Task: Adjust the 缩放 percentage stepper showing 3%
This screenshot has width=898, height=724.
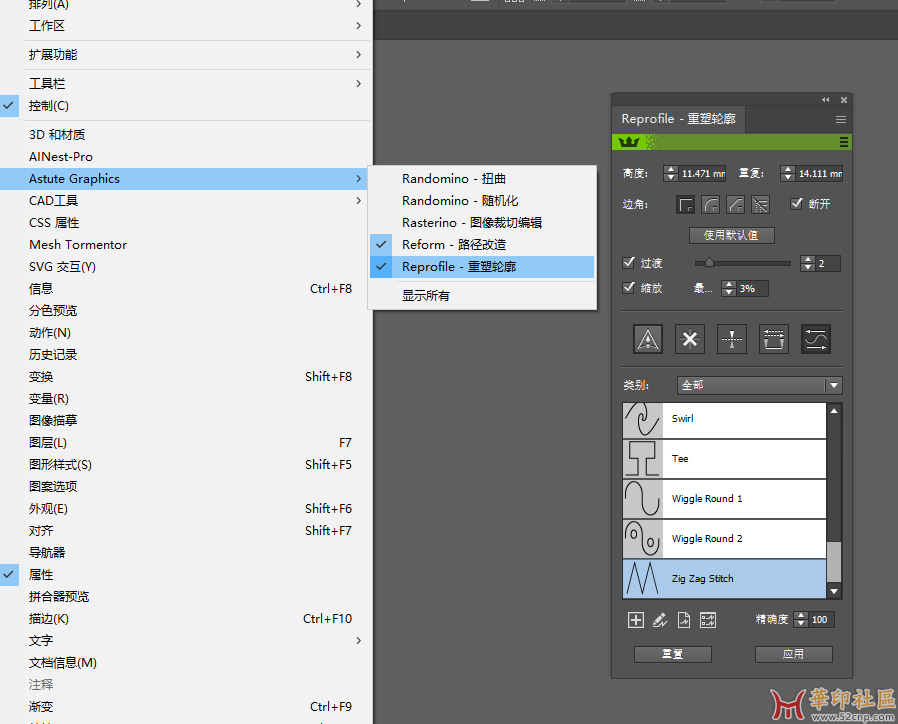Action: pyautogui.click(x=729, y=288)
